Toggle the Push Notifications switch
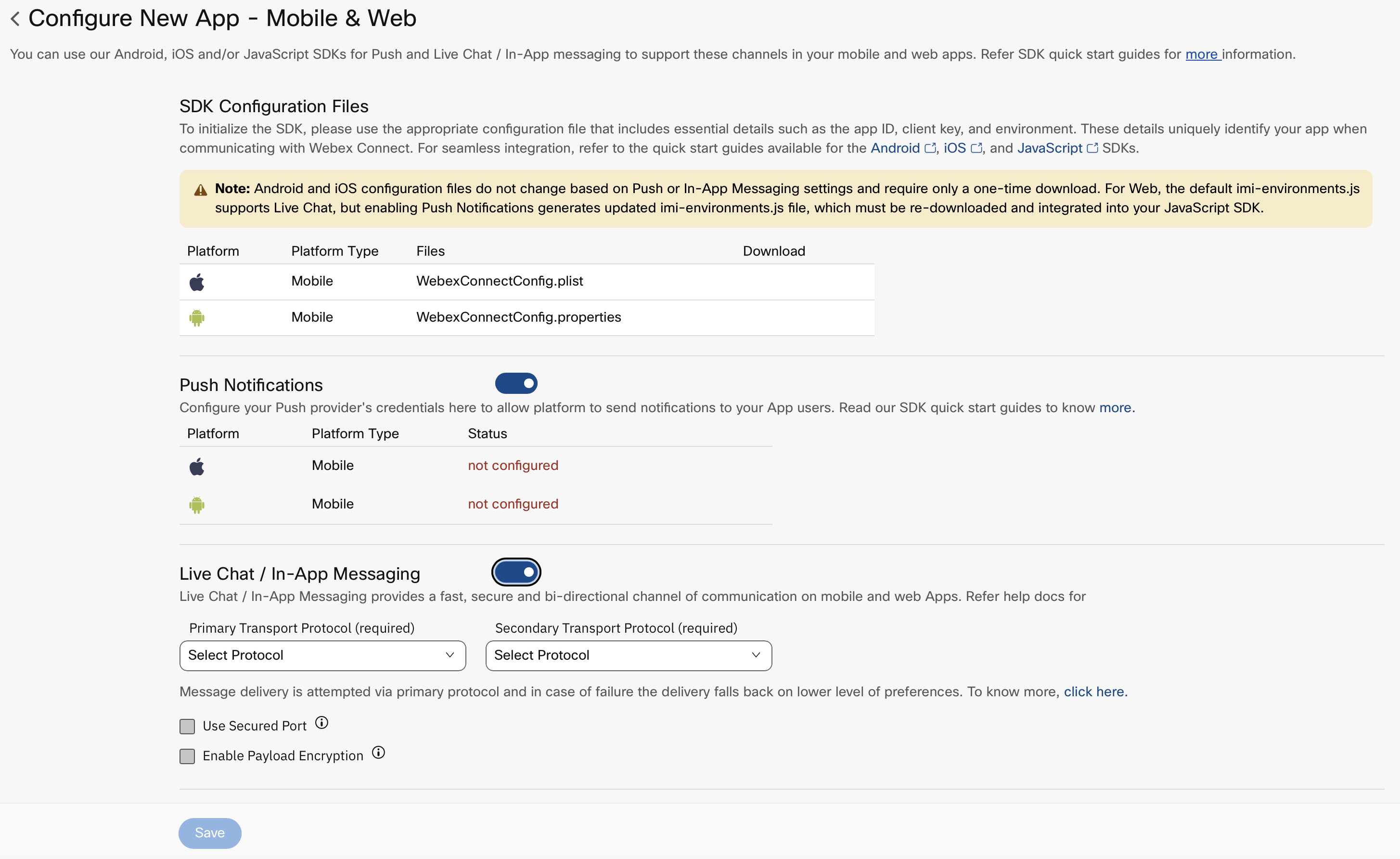The width and height of the screenshot is (1400, 859). (516, 383)
